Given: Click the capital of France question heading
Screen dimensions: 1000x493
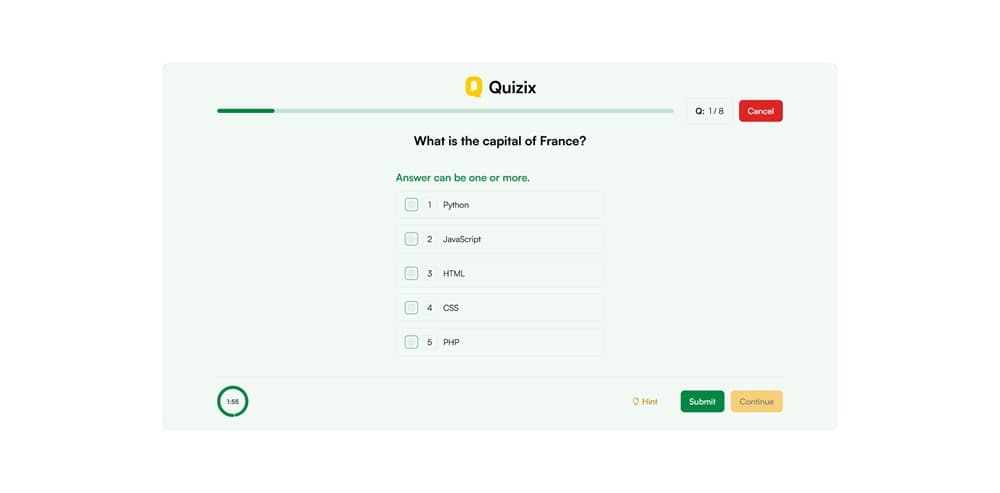Looking at the screenshot, I should click(500, 141).
